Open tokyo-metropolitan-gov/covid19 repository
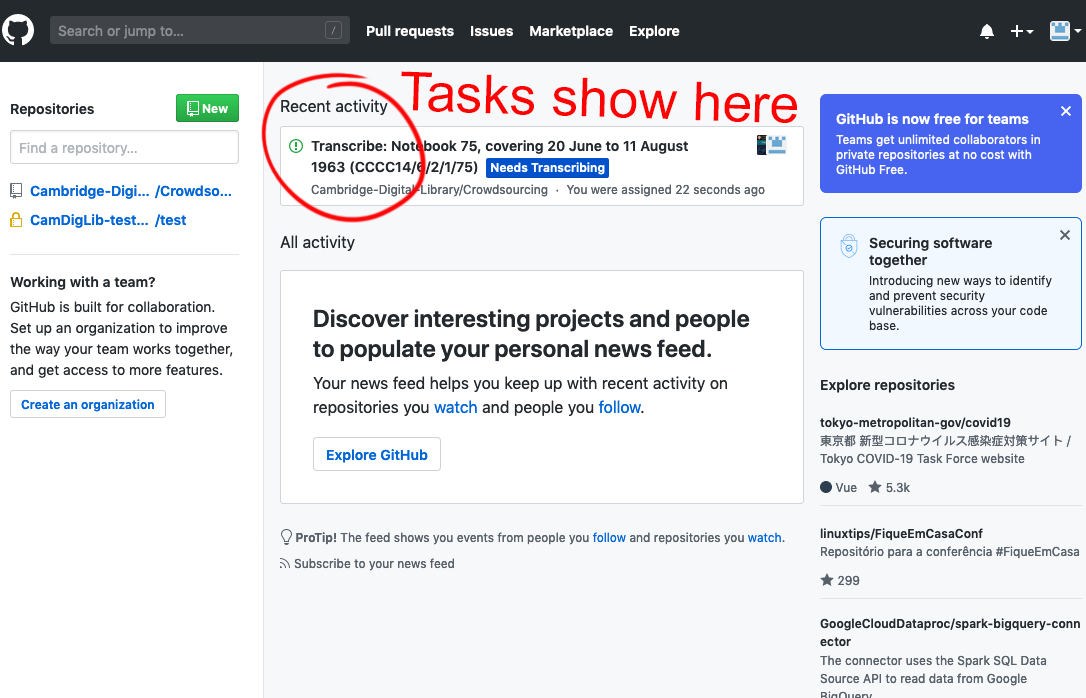Image resolution: width=1086 pixels, height=698 pixels. tap(915, 422)
